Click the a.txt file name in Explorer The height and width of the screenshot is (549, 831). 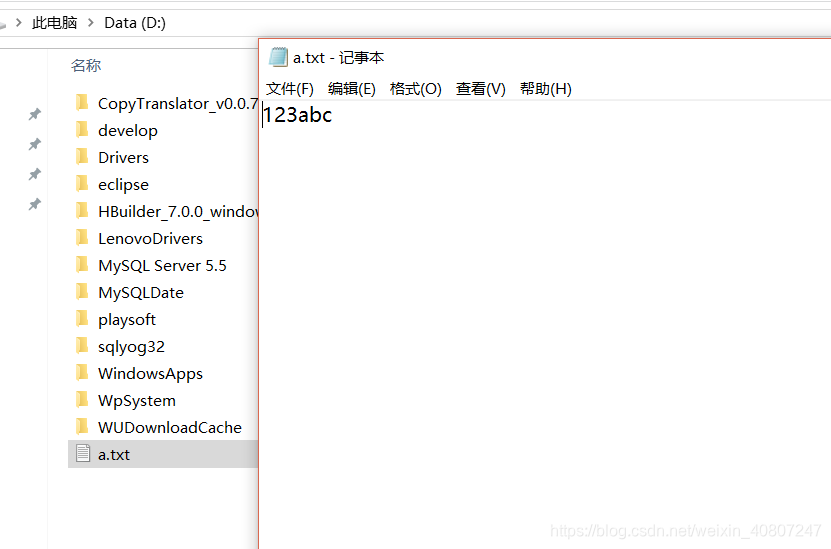click(x=114, y=455)
